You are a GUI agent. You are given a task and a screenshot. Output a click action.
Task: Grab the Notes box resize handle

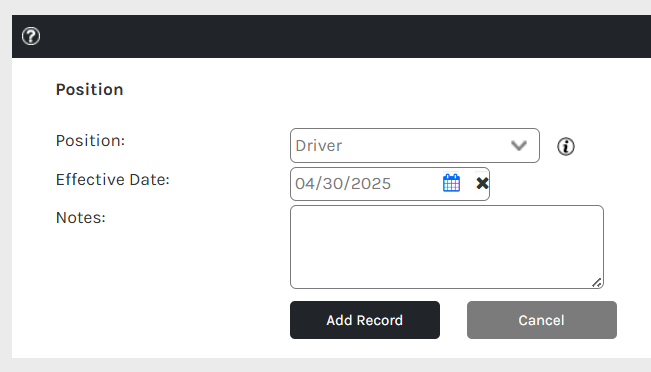(597, 282)
